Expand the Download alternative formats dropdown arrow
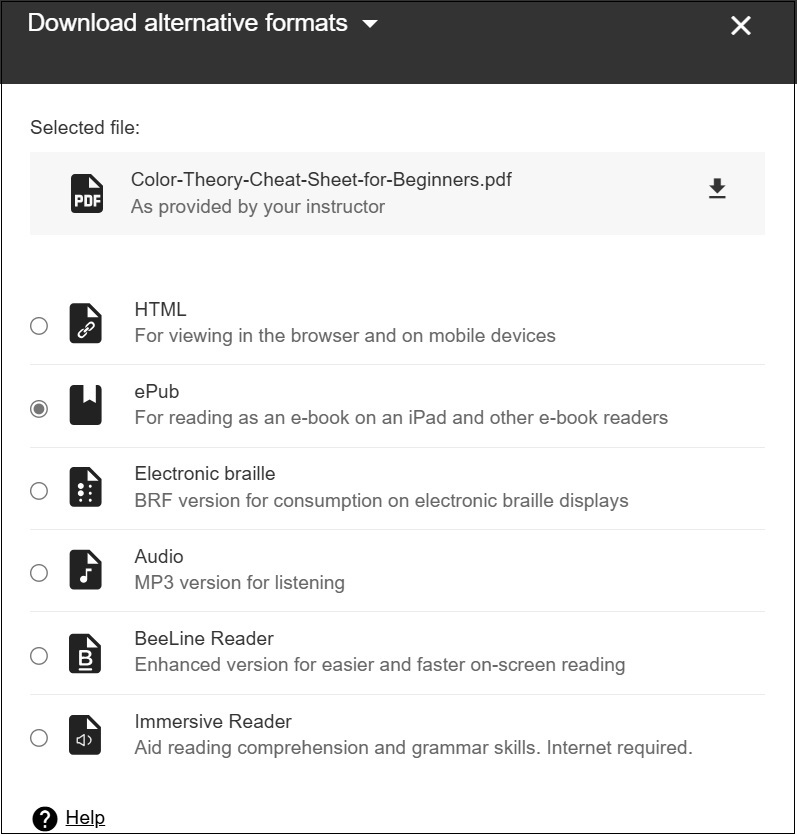Viewport: 797px width, 836px height. point(370,24)
